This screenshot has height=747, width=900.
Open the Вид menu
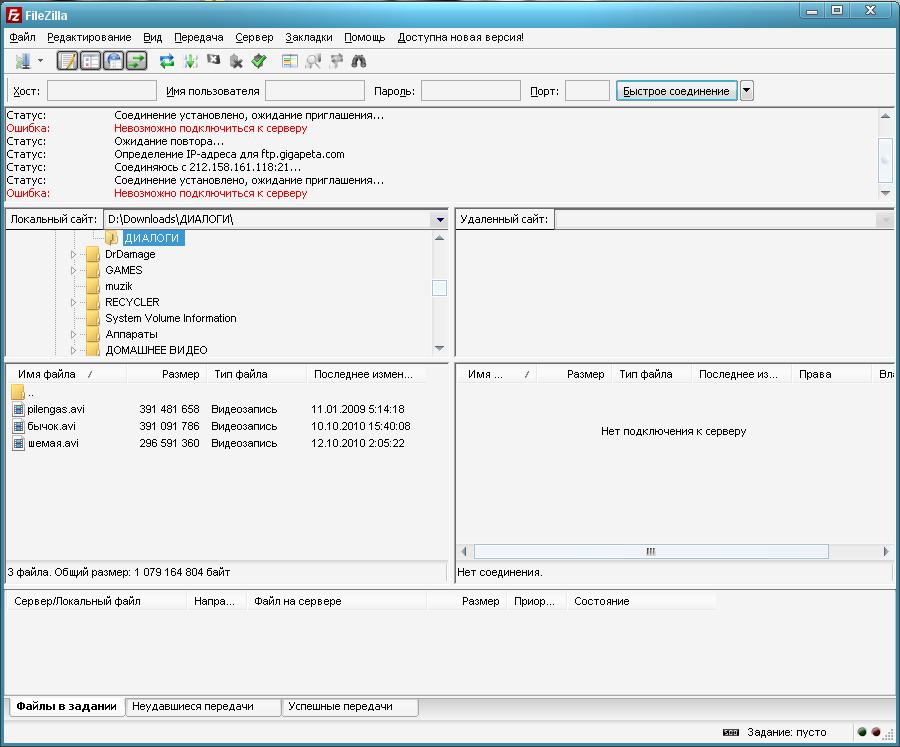(153, 37)
